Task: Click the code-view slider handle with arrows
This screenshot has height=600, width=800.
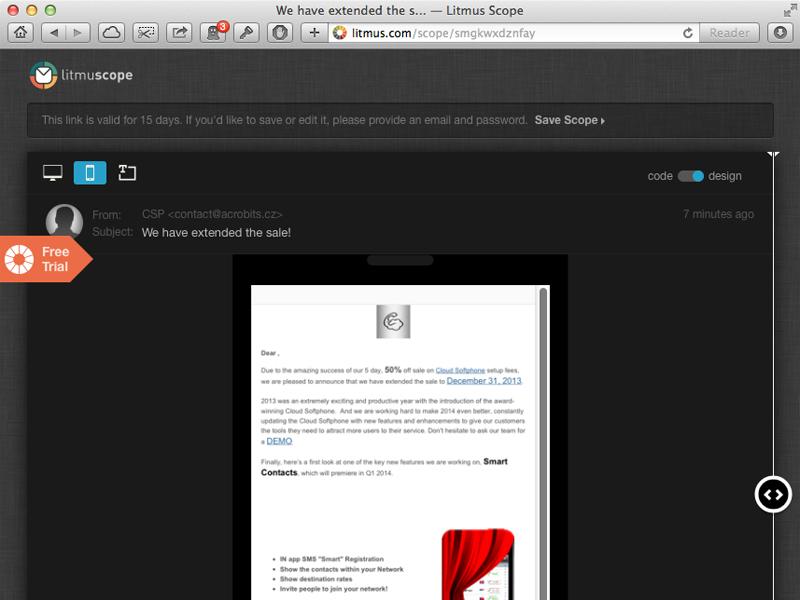Action: (773, 494)
